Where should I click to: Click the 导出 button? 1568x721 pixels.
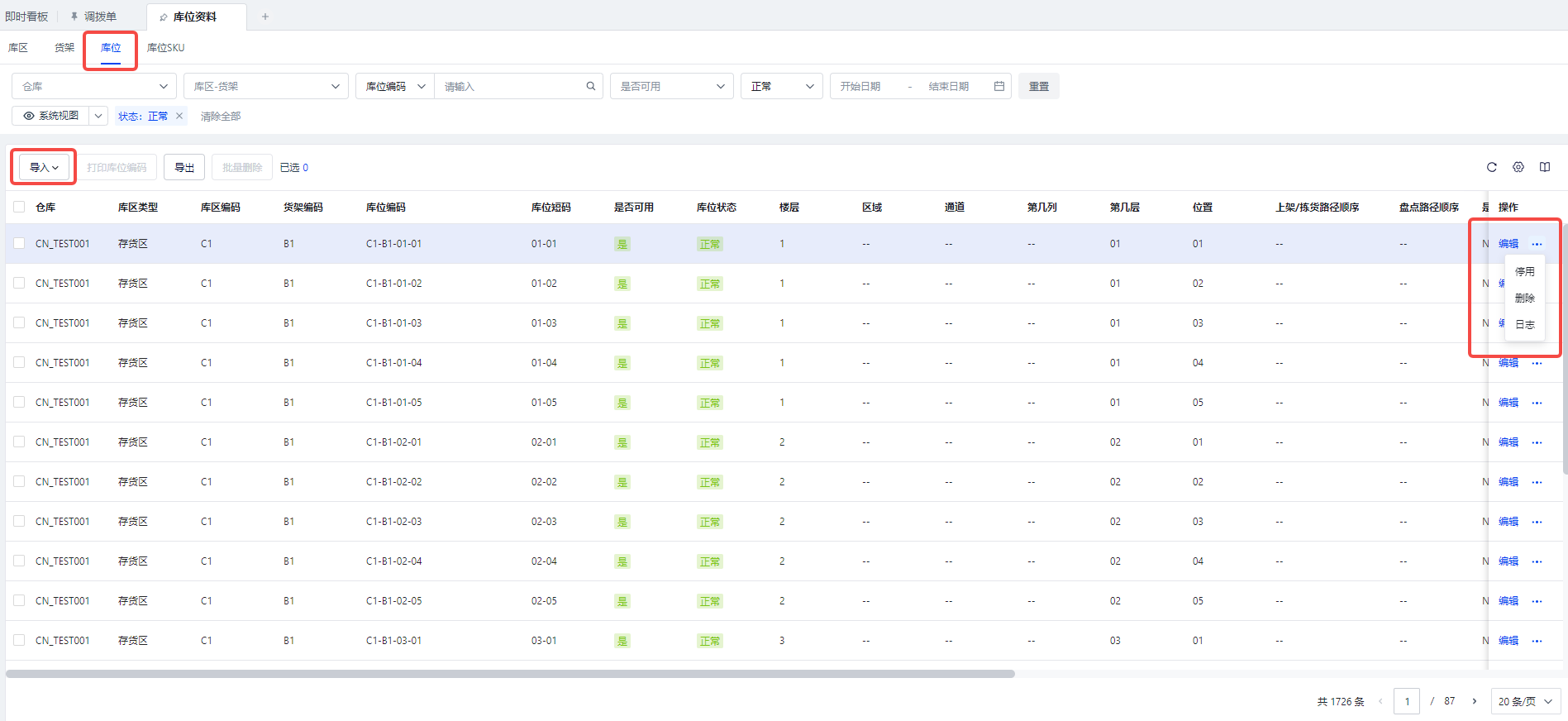click(x=184, y=167)
